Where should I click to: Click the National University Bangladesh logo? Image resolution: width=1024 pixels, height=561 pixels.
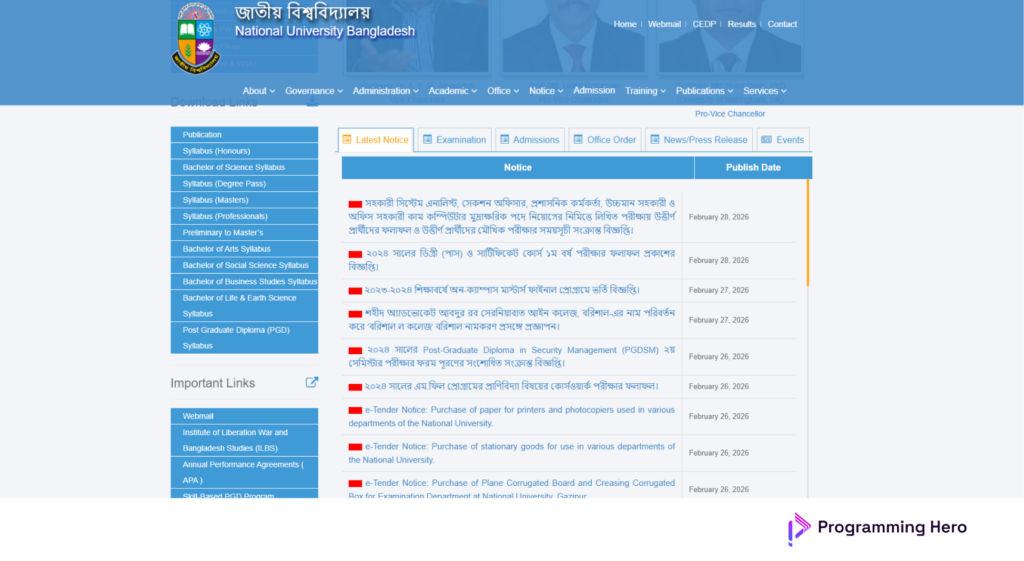click(x=195, y=38)
